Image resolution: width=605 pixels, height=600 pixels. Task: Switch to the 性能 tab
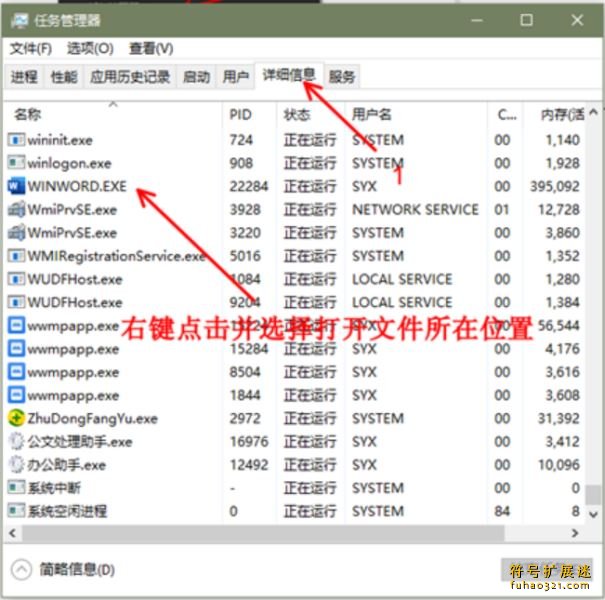tap(64, 77)
